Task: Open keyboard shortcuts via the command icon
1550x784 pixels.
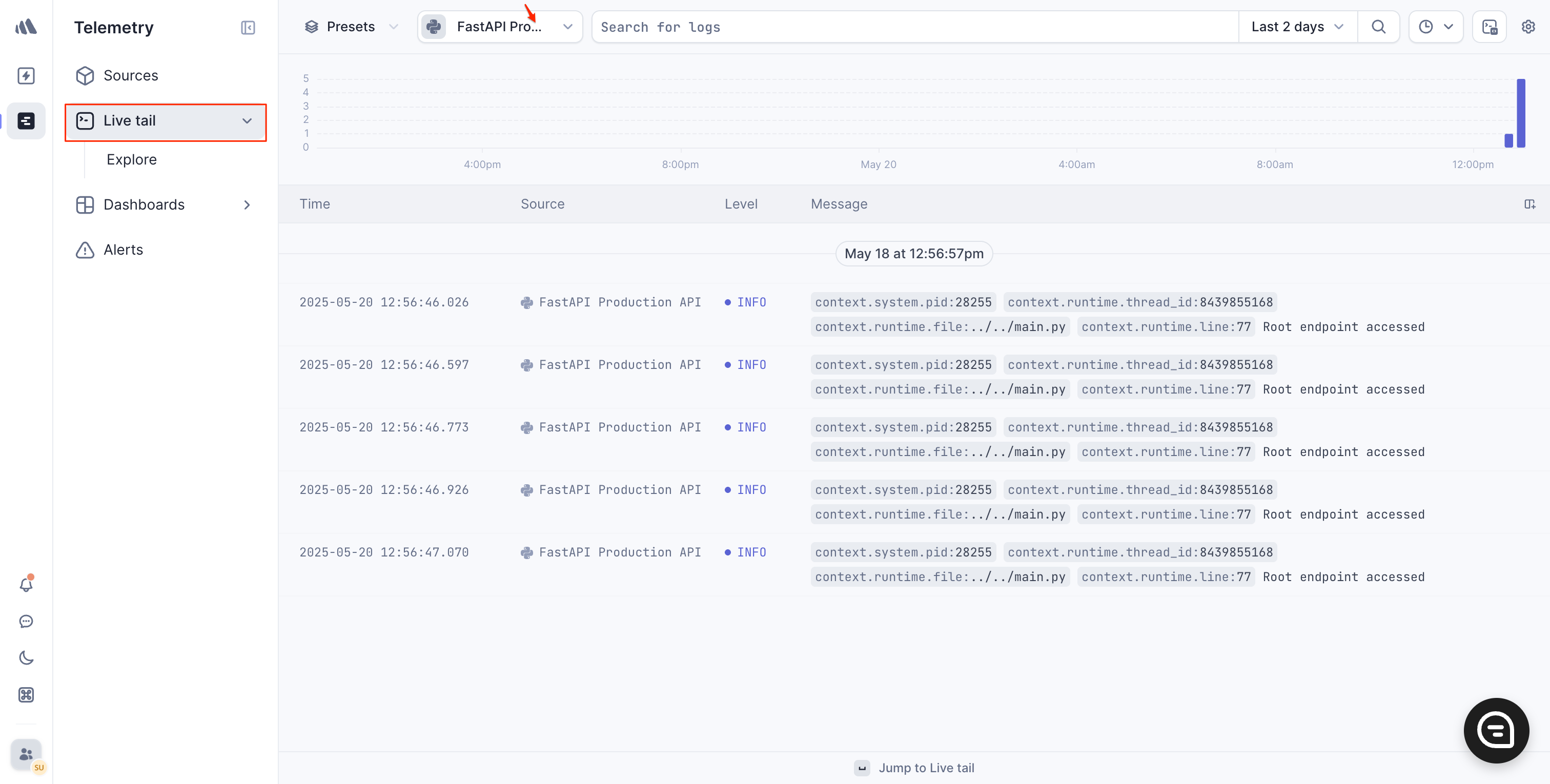Action: [26, 695]
